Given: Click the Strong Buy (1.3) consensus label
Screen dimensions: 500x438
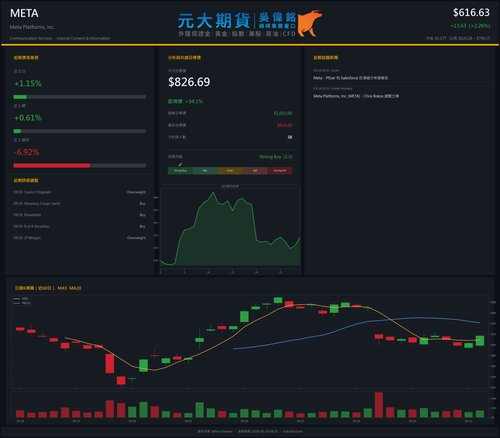Looking at the screenshot, I should [276, 157].
